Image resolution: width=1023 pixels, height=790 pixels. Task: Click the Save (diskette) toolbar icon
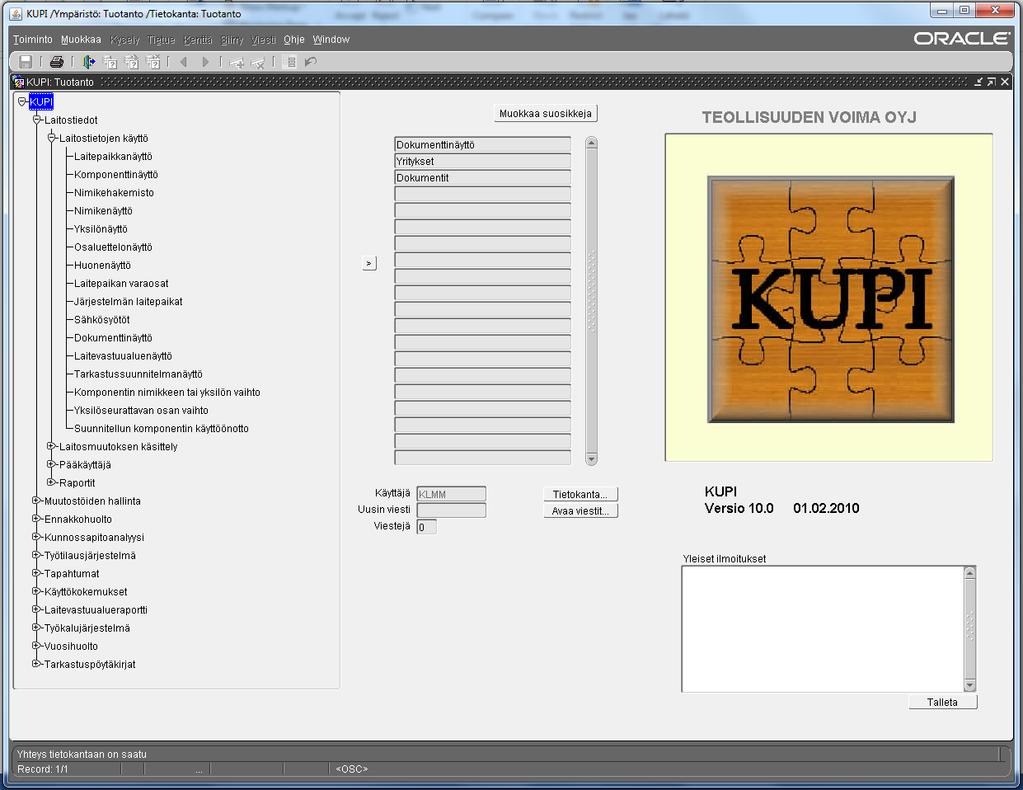pos(25,62)
